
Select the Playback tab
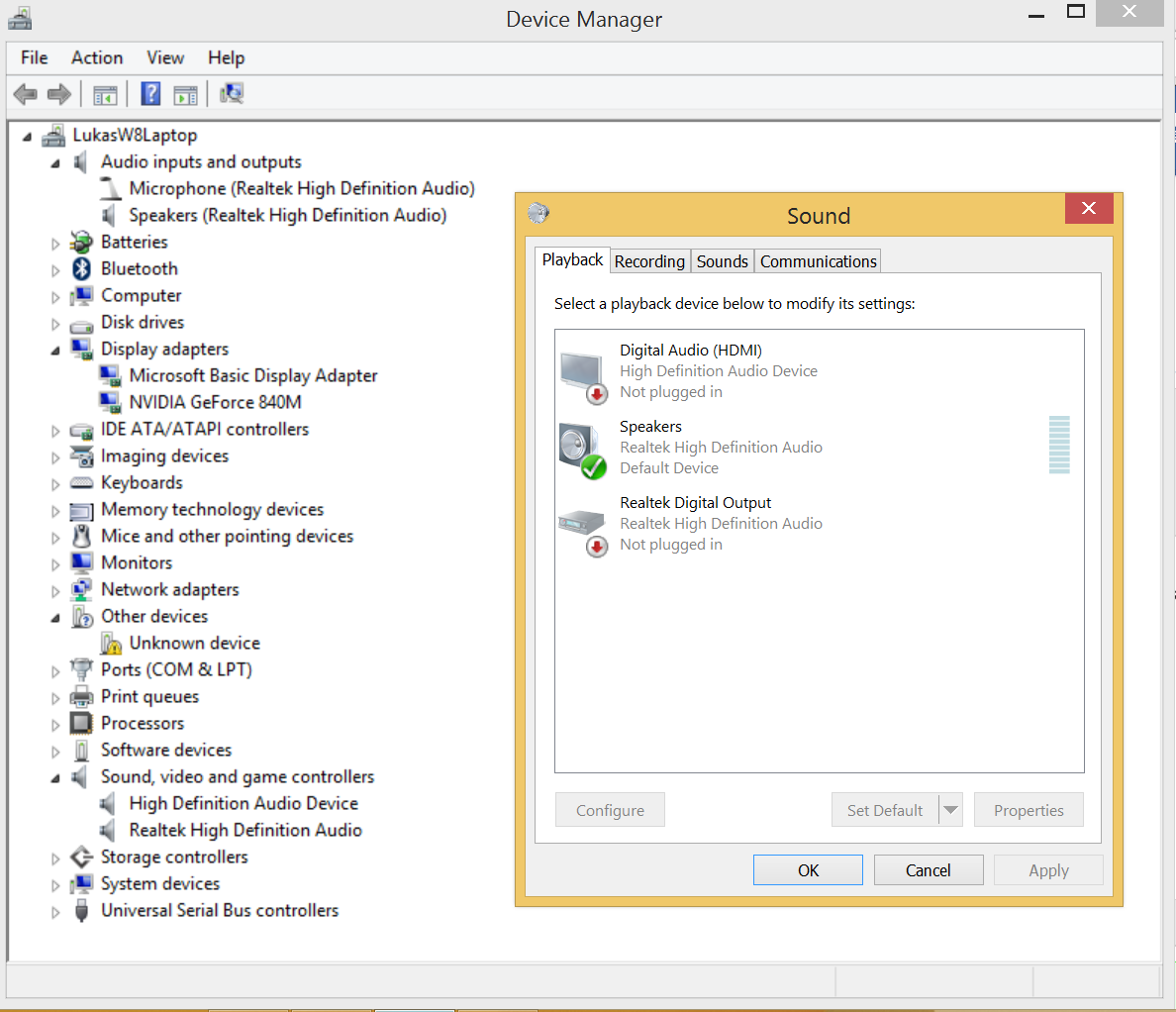point(572,259)
